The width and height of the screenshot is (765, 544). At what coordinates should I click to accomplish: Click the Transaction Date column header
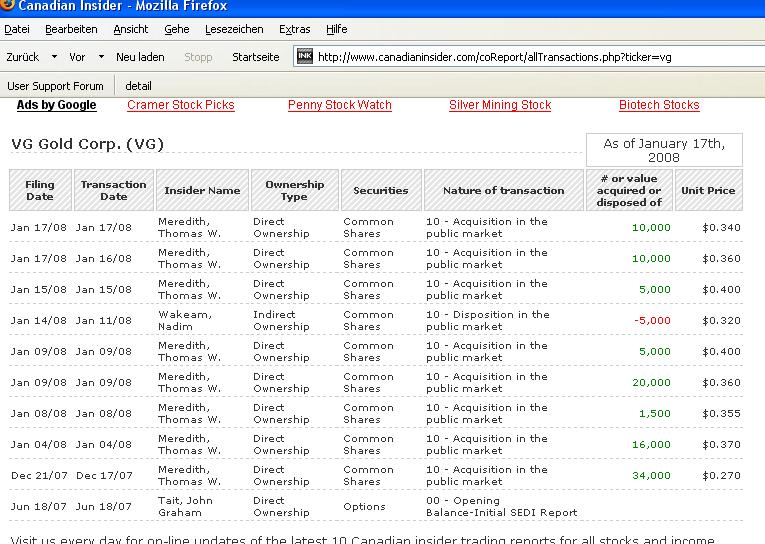coord(114,190)
